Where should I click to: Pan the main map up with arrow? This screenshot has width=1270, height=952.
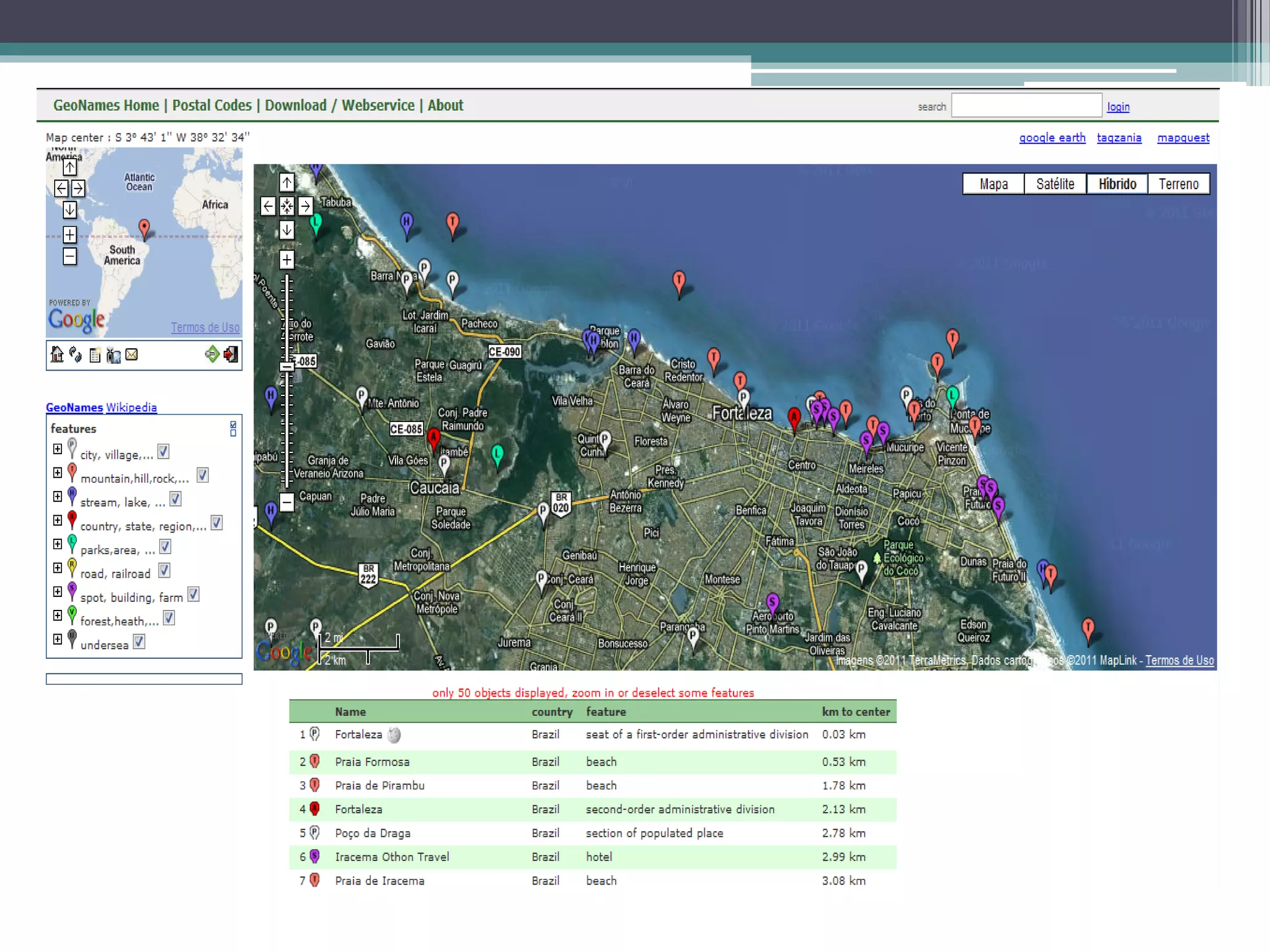point(286,182)
